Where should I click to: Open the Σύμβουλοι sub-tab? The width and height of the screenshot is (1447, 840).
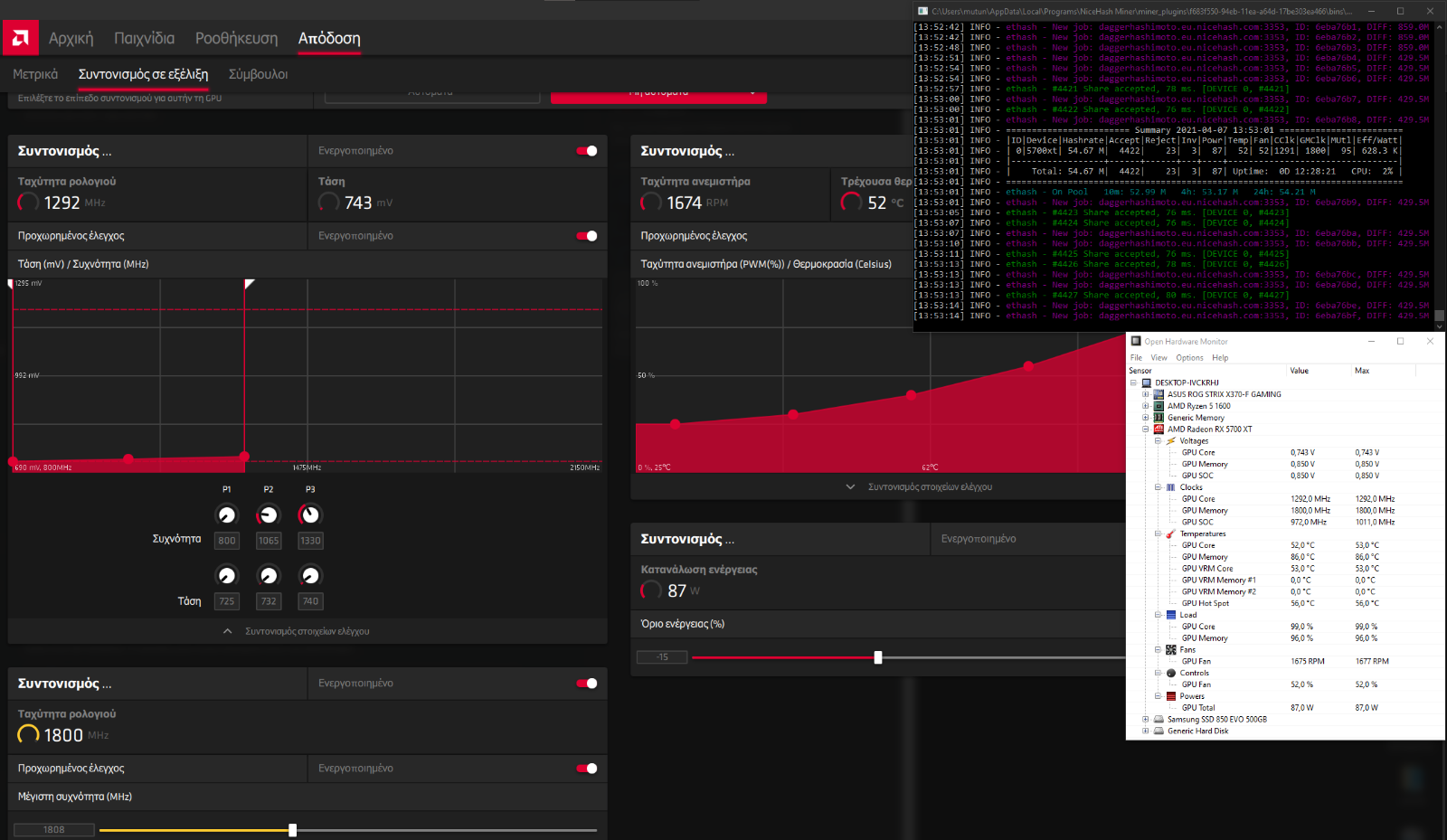(259, 74)
